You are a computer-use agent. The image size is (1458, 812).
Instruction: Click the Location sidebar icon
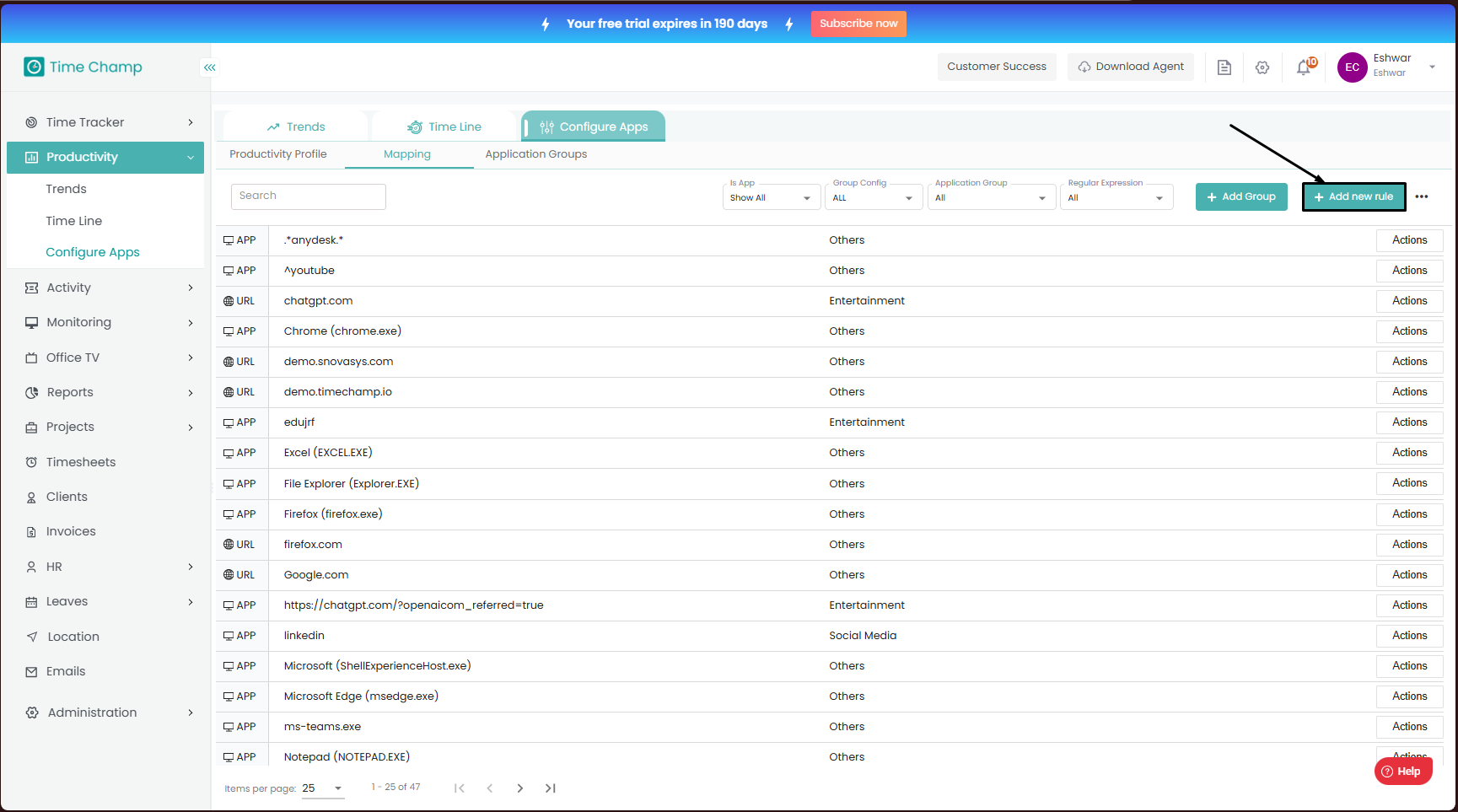32,637
